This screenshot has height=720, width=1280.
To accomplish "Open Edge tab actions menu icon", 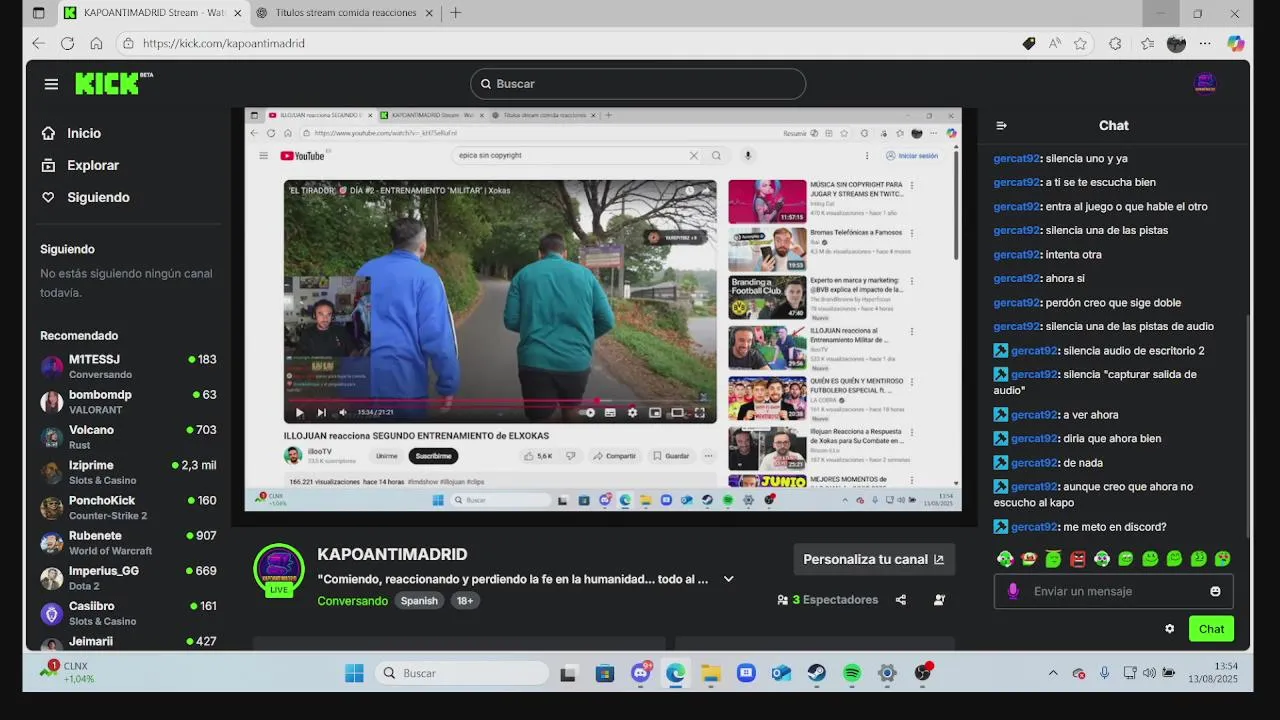I will tap(38, 13).
